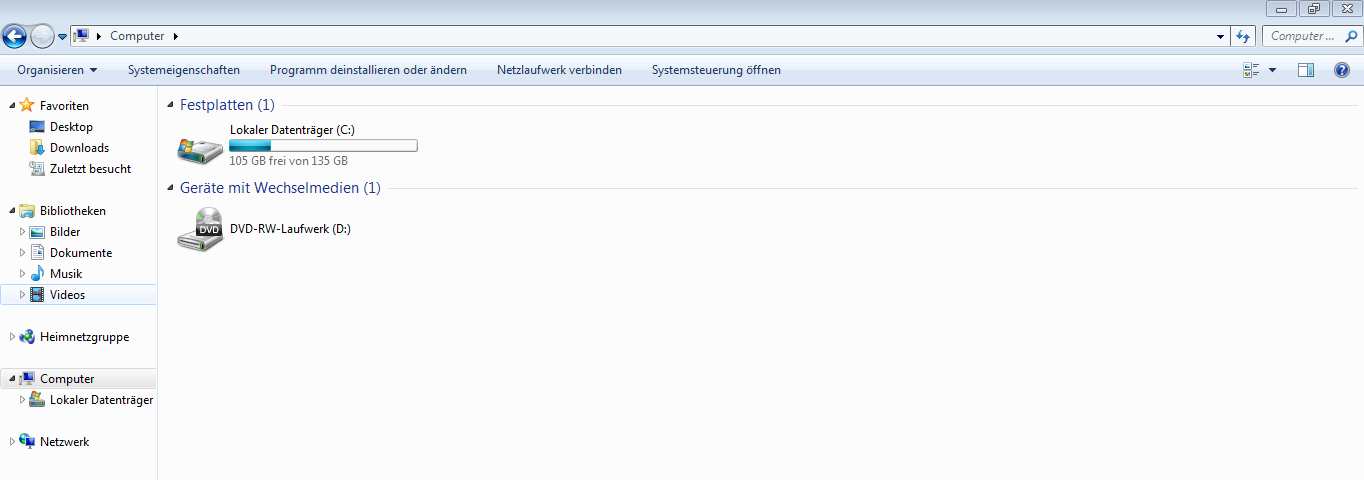Click the Videos film strip icon
The image size is (1364, 480).
click(37, 295)
